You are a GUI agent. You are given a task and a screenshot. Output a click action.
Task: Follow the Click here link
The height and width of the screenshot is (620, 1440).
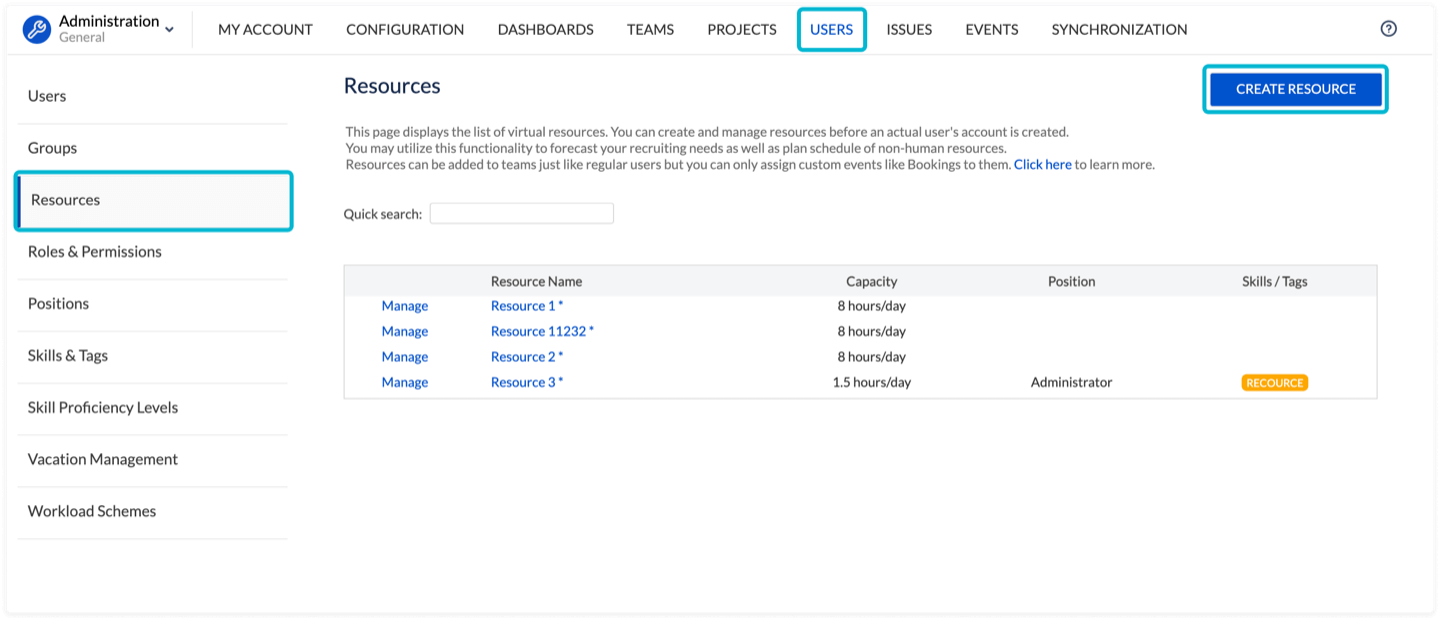(1042, 164)
